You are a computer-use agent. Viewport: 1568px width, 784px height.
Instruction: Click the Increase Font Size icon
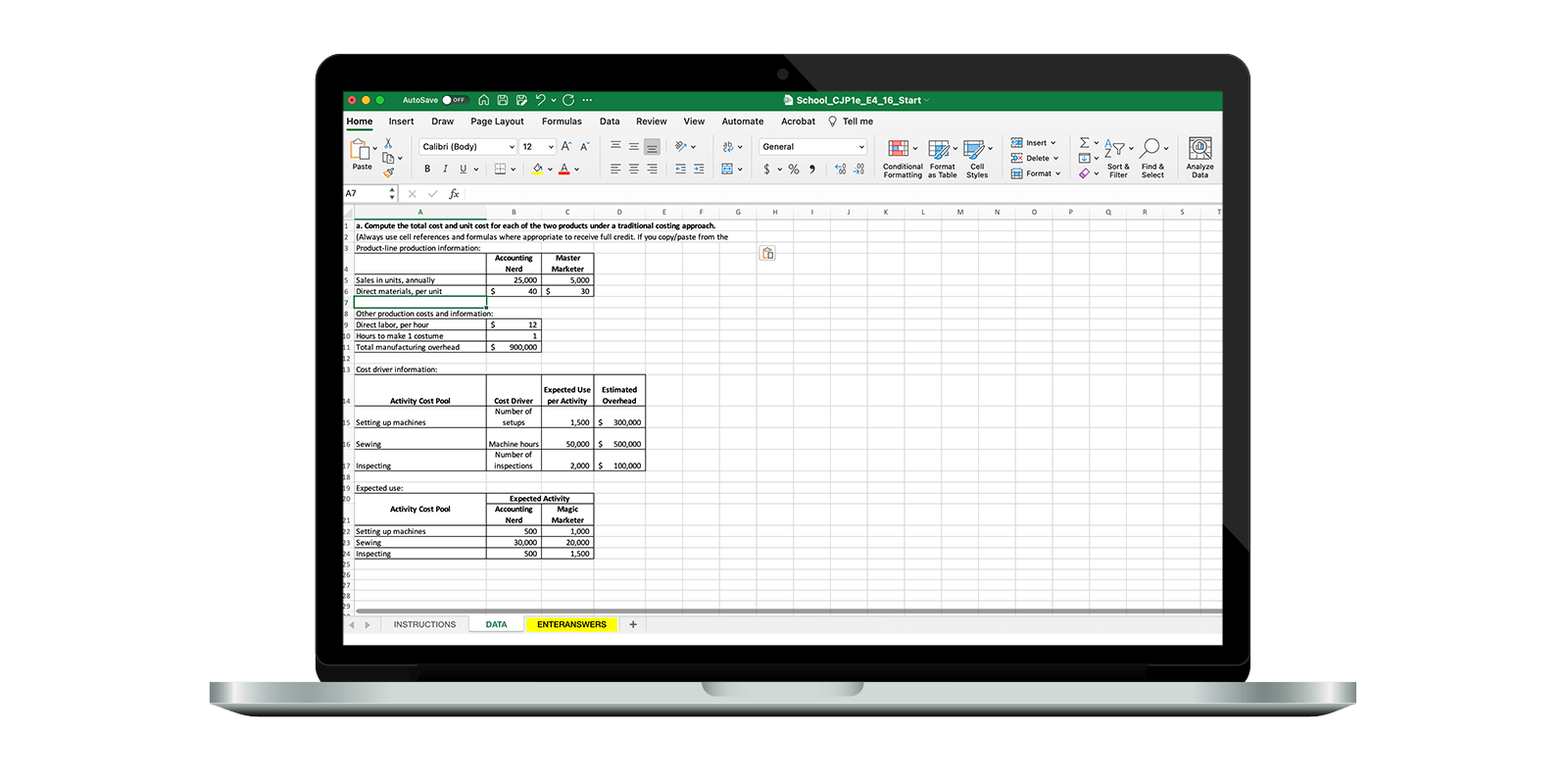566,146
